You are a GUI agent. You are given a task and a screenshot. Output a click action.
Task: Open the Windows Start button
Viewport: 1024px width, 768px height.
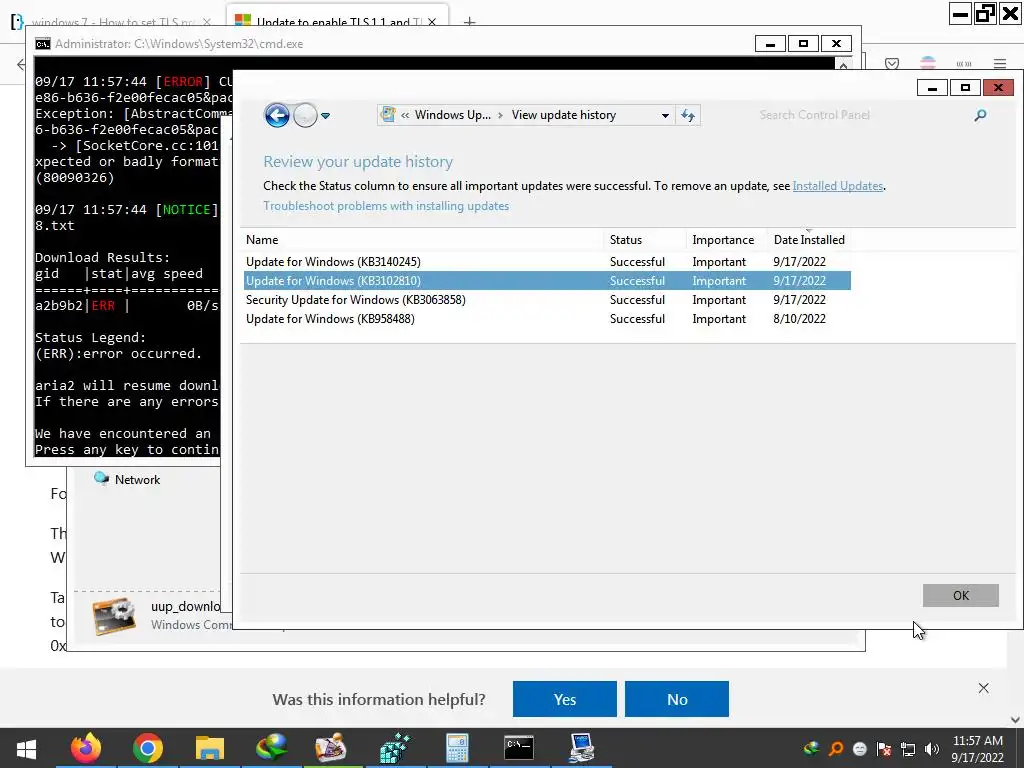click(26, 748)
